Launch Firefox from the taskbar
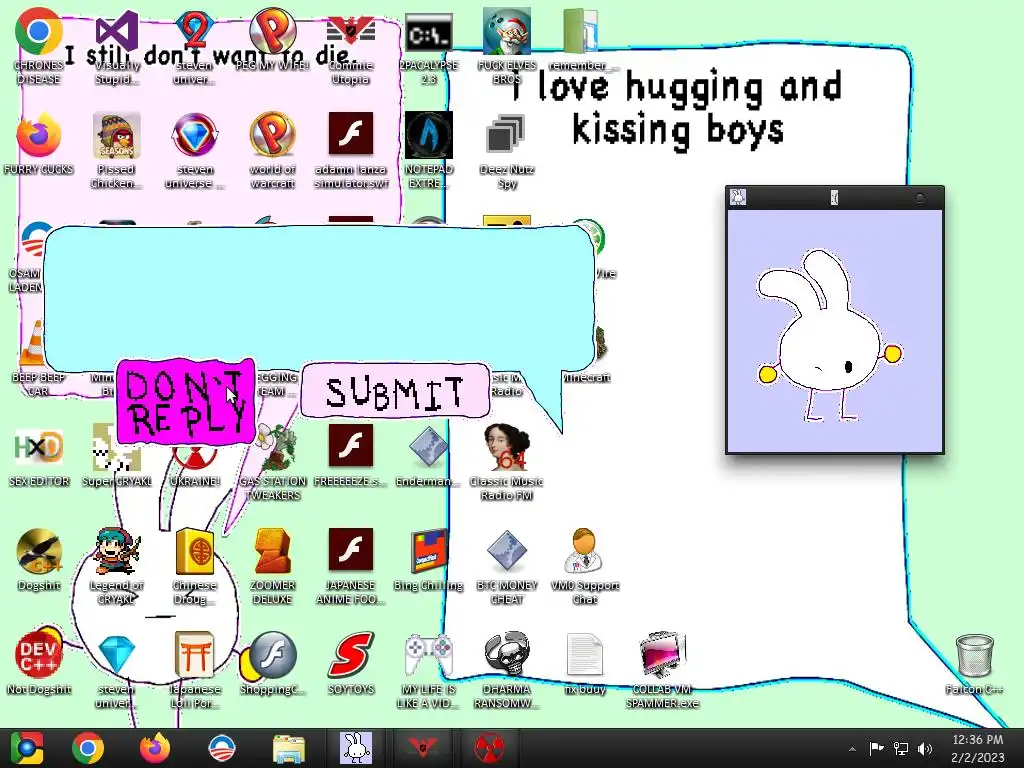The height and width of the screenshot is (768, 1024). (155, 748)
